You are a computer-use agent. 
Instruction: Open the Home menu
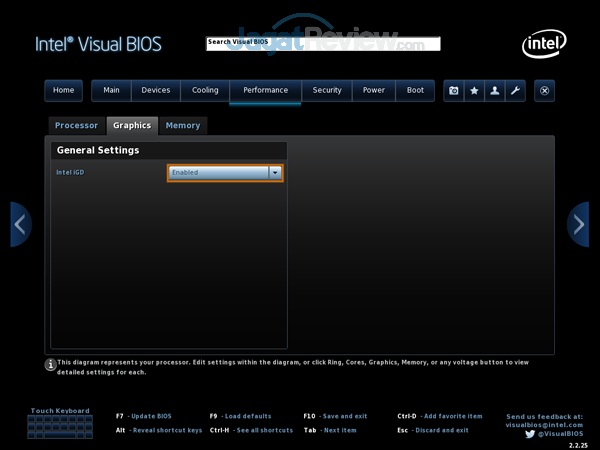[63, 90]
